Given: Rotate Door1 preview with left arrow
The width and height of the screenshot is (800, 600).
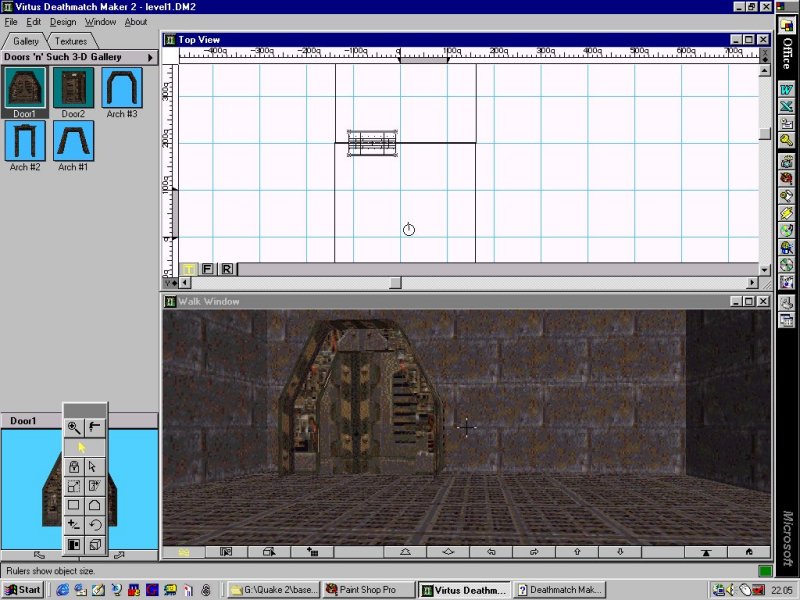Looking at the screenshot, I should [39, 555].
